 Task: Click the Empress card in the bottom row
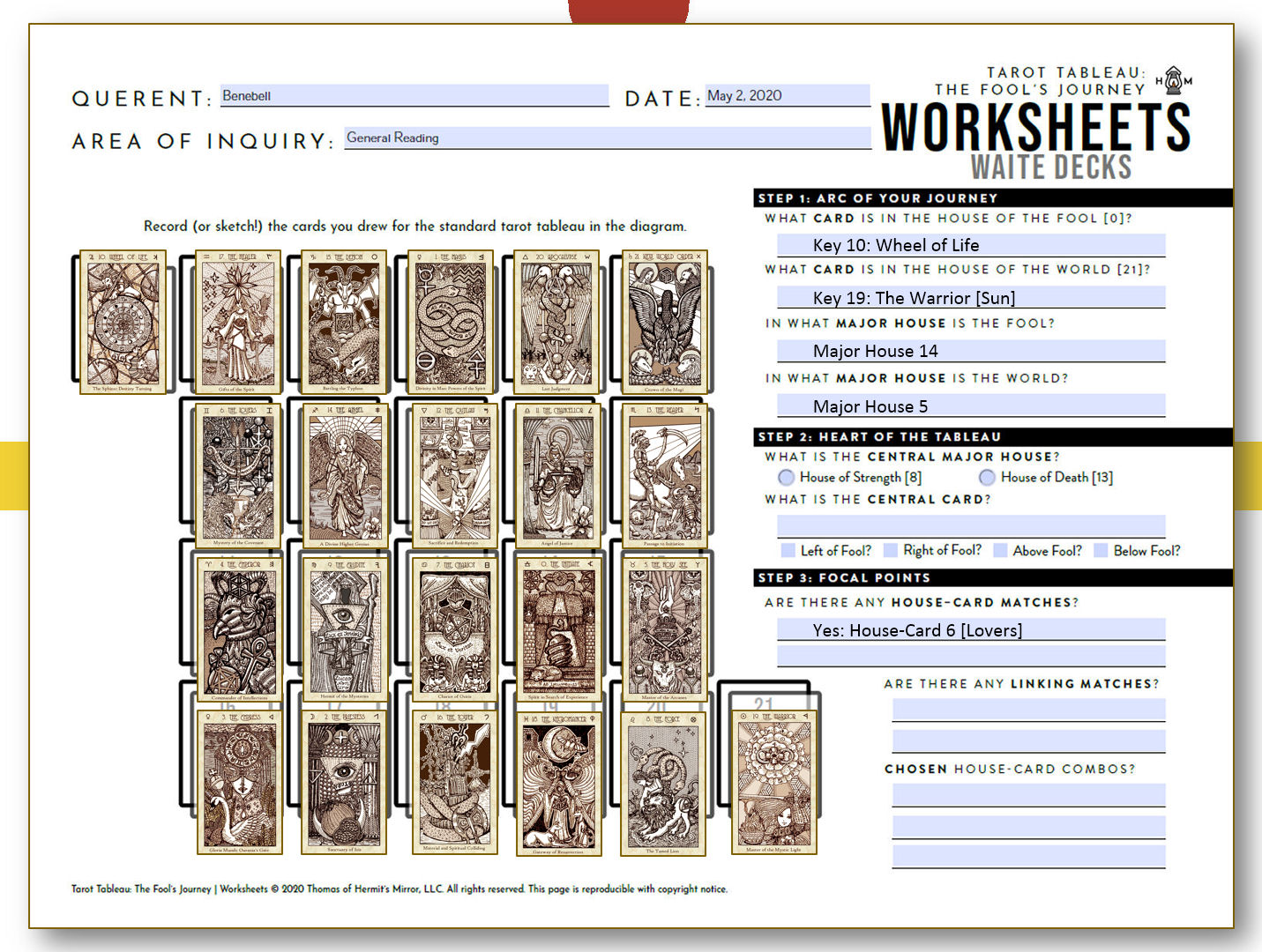pyautogui.click(x=240, y=783)
